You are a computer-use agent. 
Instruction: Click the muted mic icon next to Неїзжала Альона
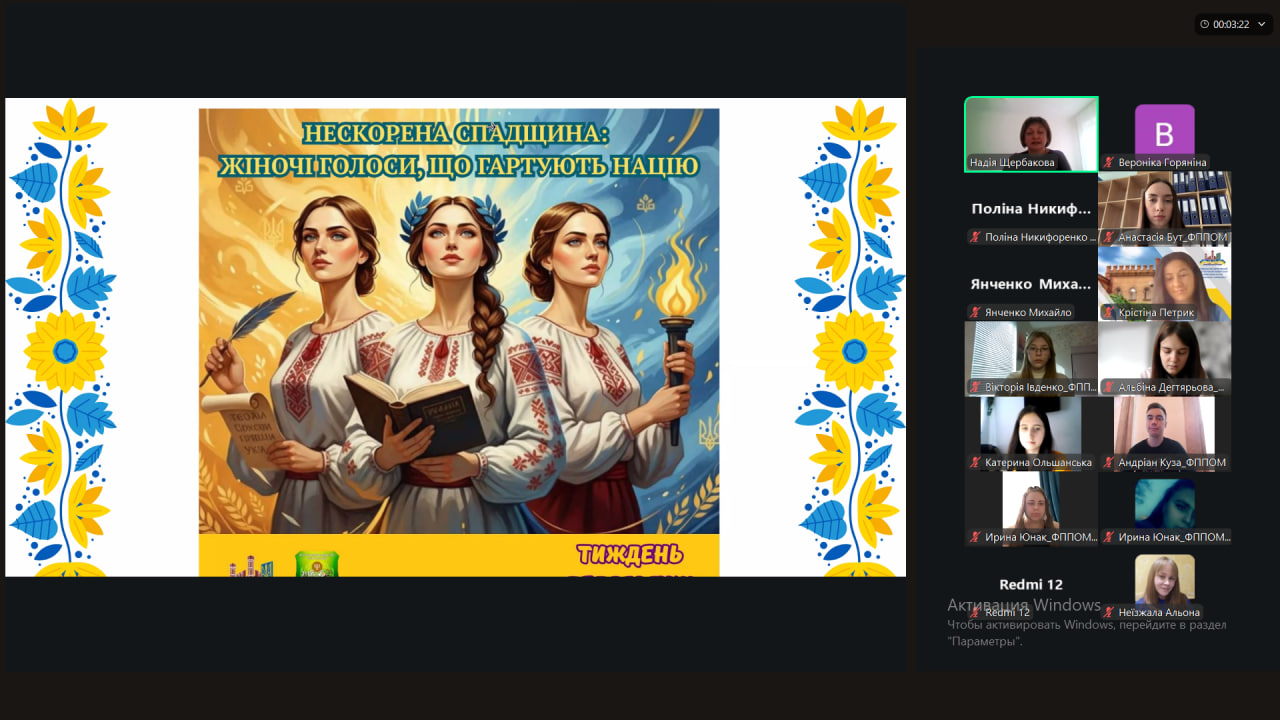[x=1108, y=612]
